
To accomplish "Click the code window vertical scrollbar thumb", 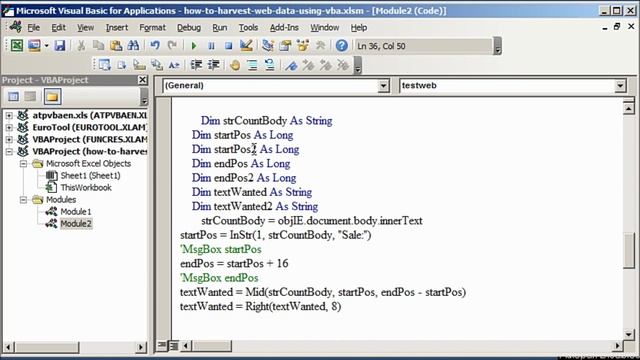I will point(629,250).
